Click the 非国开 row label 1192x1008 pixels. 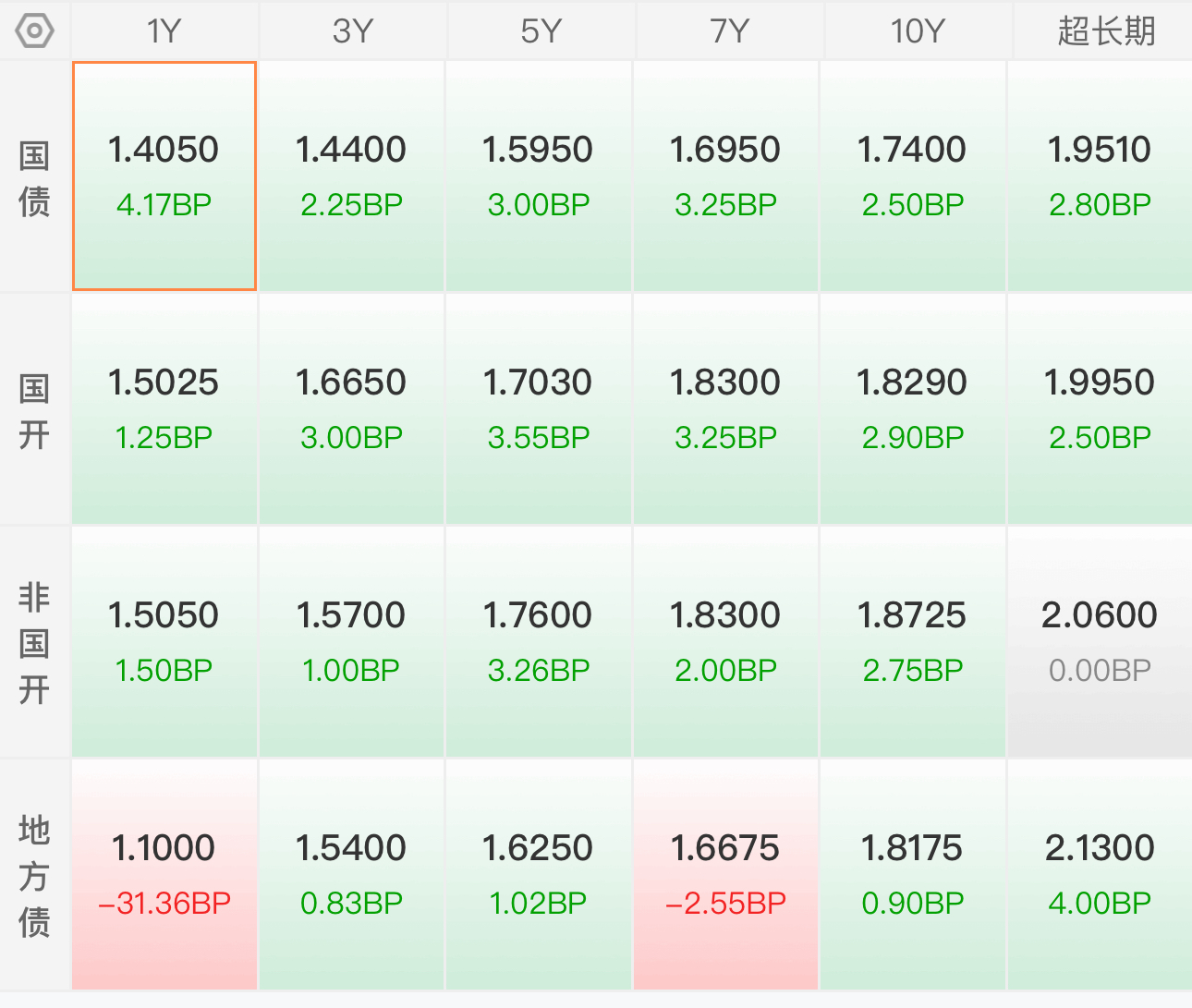(x=34, y=642)
